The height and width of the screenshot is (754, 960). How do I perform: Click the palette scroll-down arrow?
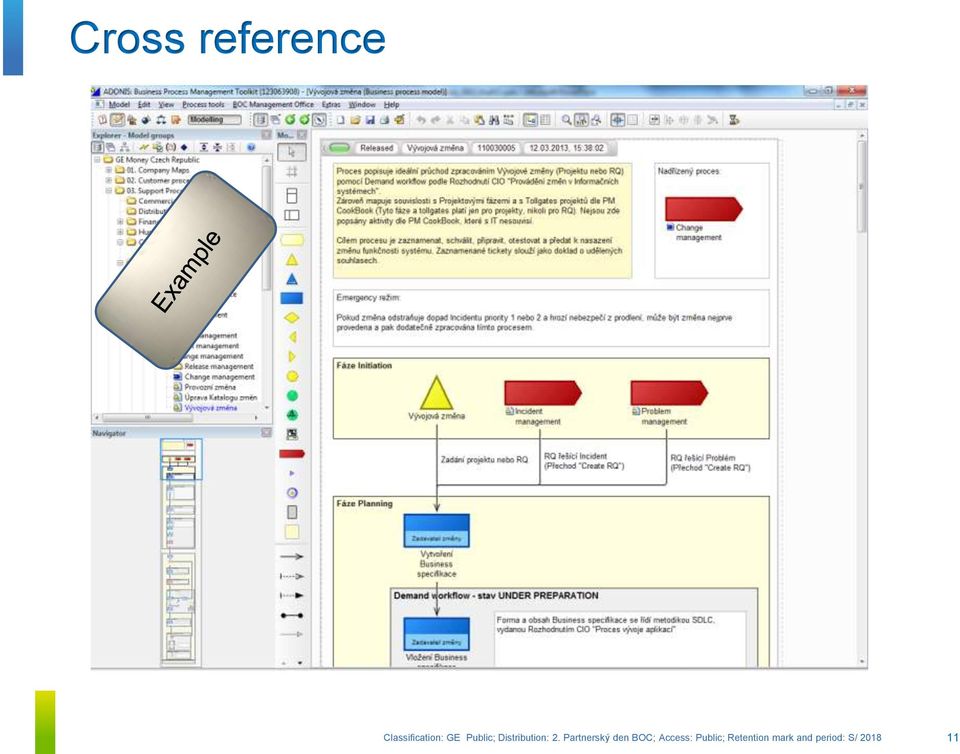point(299,662)
